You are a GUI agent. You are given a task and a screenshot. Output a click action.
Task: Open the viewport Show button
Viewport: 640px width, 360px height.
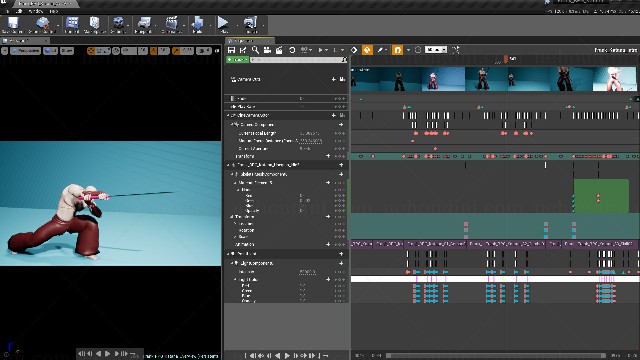[67, 51]
